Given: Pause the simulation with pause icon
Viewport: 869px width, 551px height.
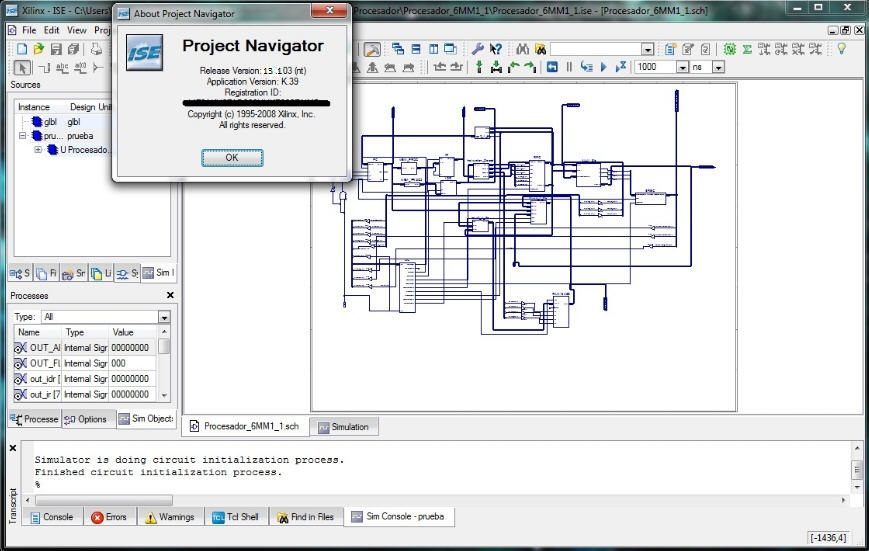Looking at the screenshot, I should coord(569,67).
